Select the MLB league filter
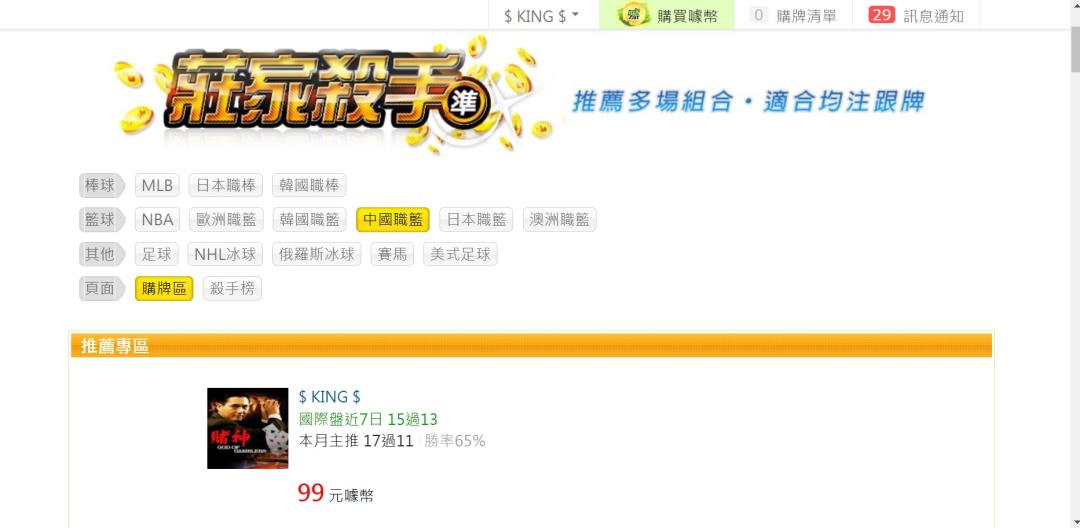This screenshot has height=528, width=1080. (x=157, y=185)
